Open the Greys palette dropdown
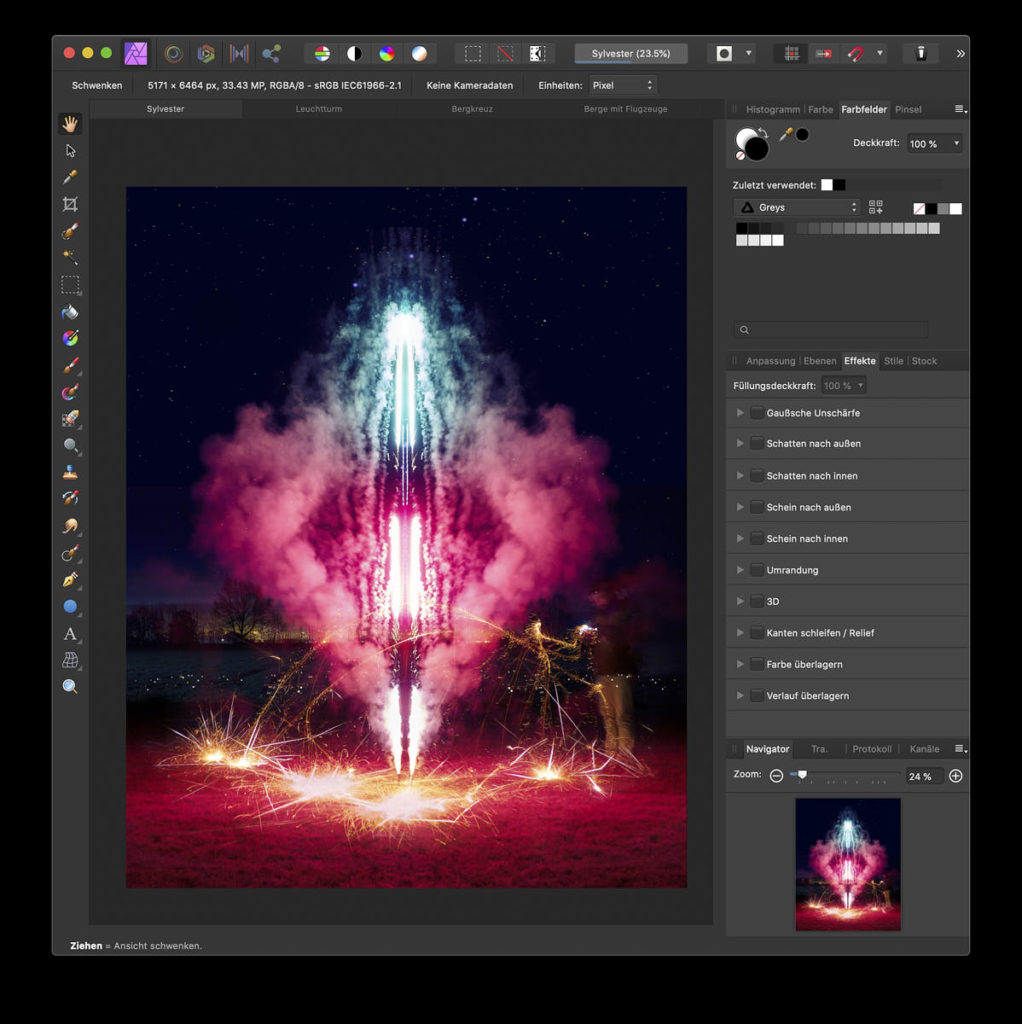Screen dimensions: 1022x1024 coord(797,208)
